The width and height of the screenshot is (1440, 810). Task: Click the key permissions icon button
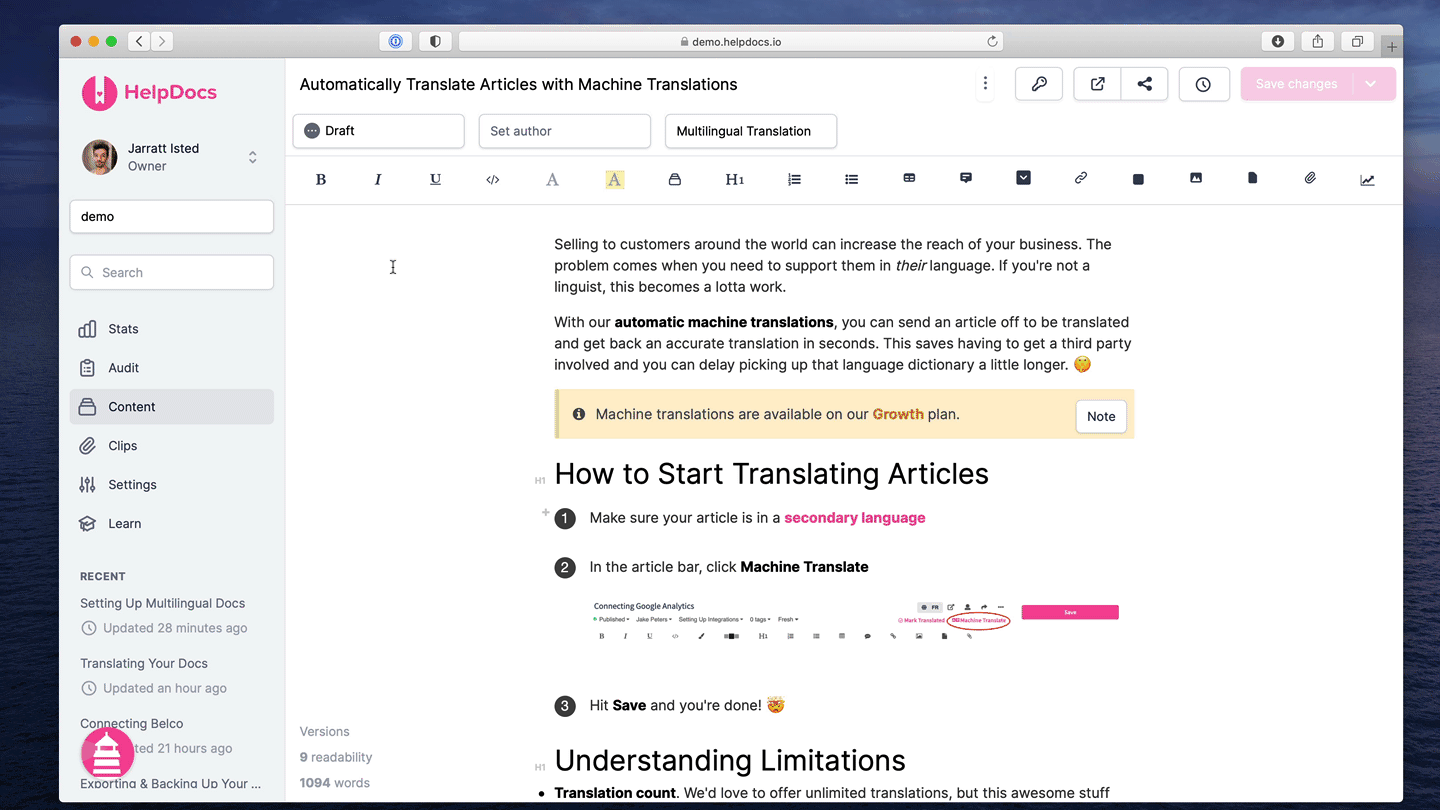pyautogui.click(x=1039, y=84)
